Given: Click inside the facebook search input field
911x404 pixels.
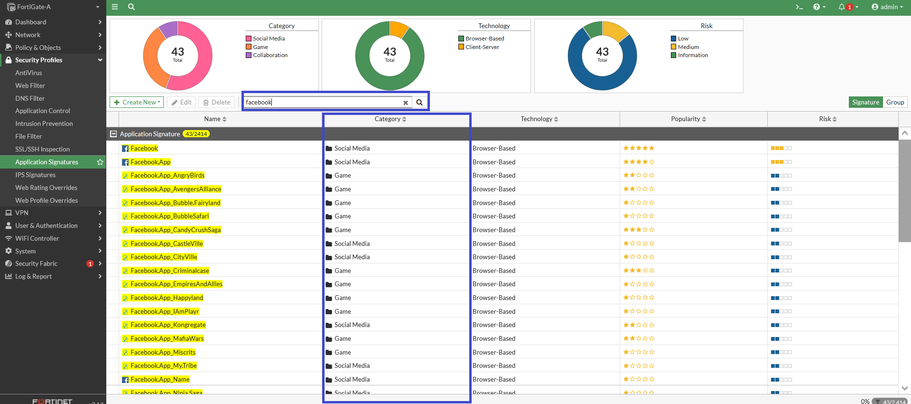Looking at the screenshot, I should point(320,102).
